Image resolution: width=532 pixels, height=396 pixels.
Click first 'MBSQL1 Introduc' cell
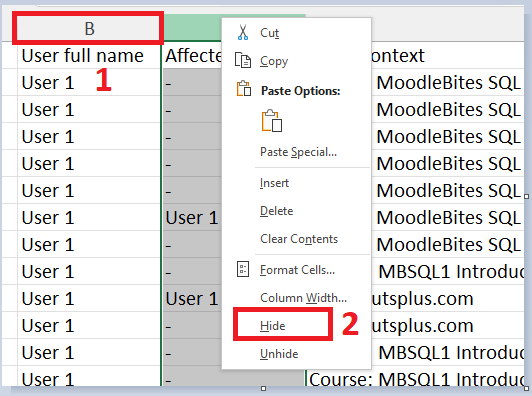click(x=448, y=271)
